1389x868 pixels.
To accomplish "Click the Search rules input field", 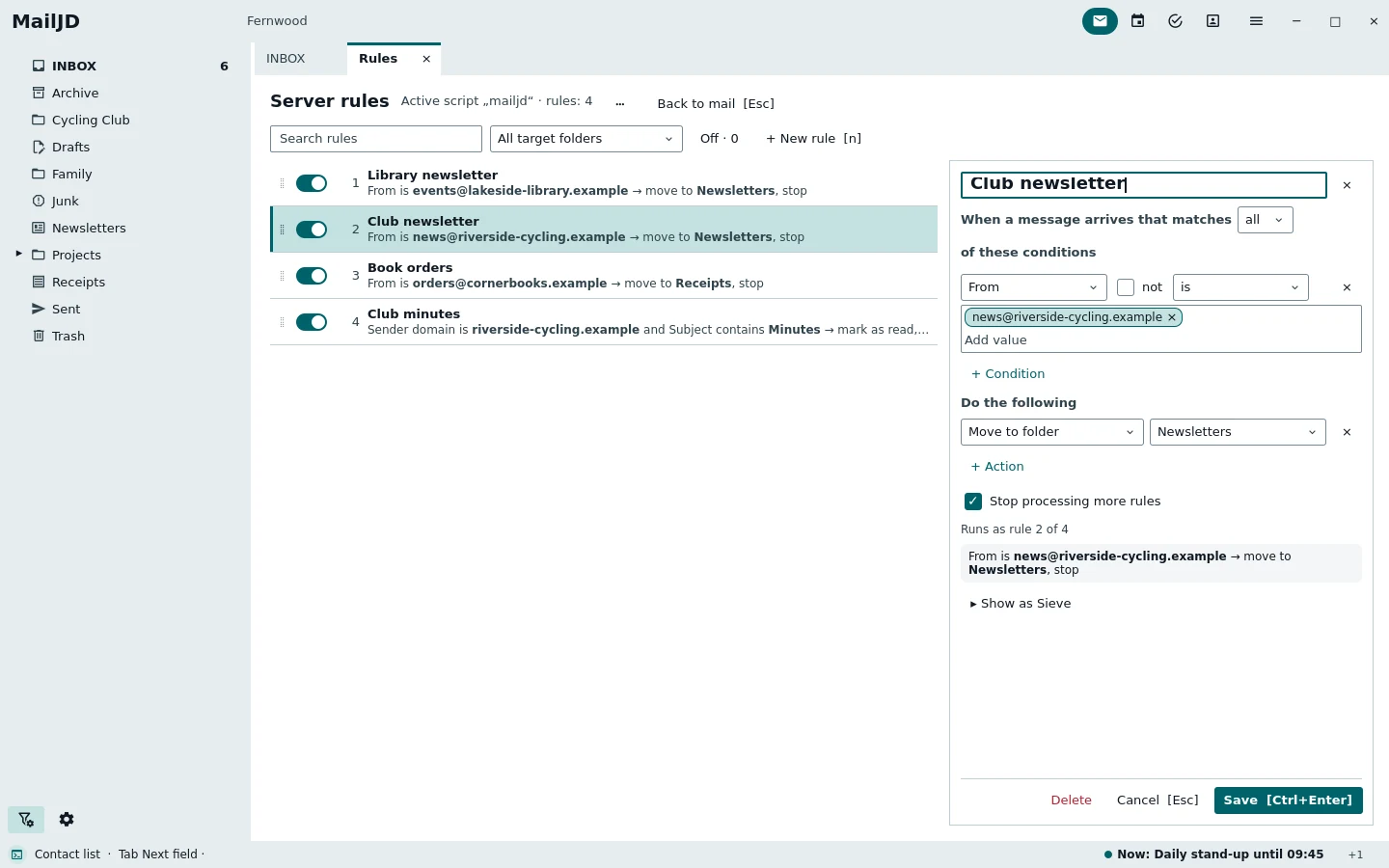I will click(376, 139).
